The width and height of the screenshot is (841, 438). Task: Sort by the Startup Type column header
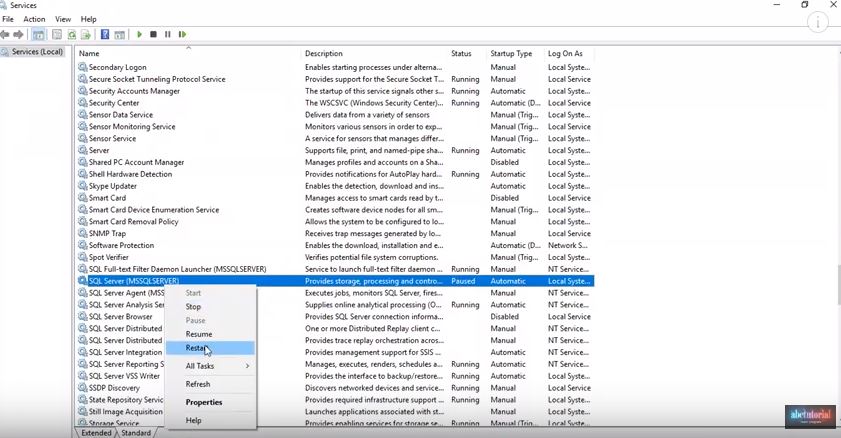515,54
